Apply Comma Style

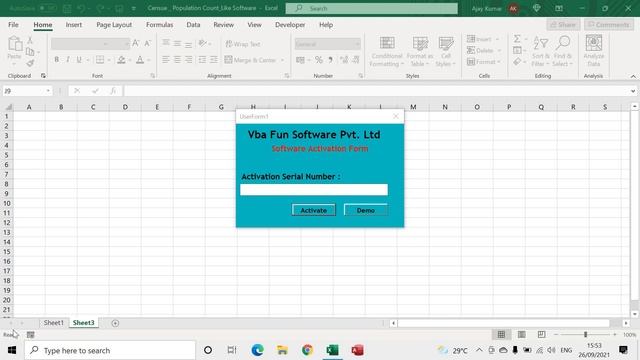(330, 60)
